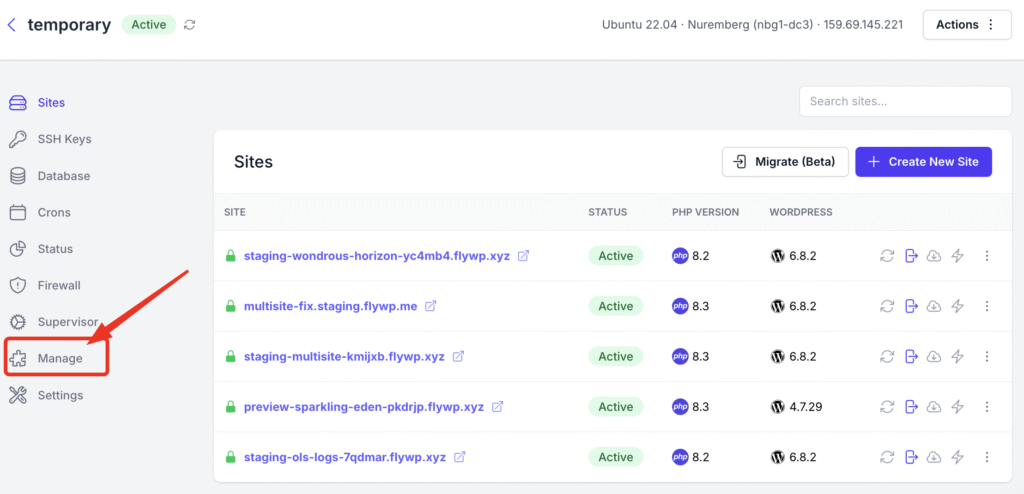This screenshot has width=1024, height=494.
Task: Click Migrate (Beta) button
Action: click(x=785, y=162)
